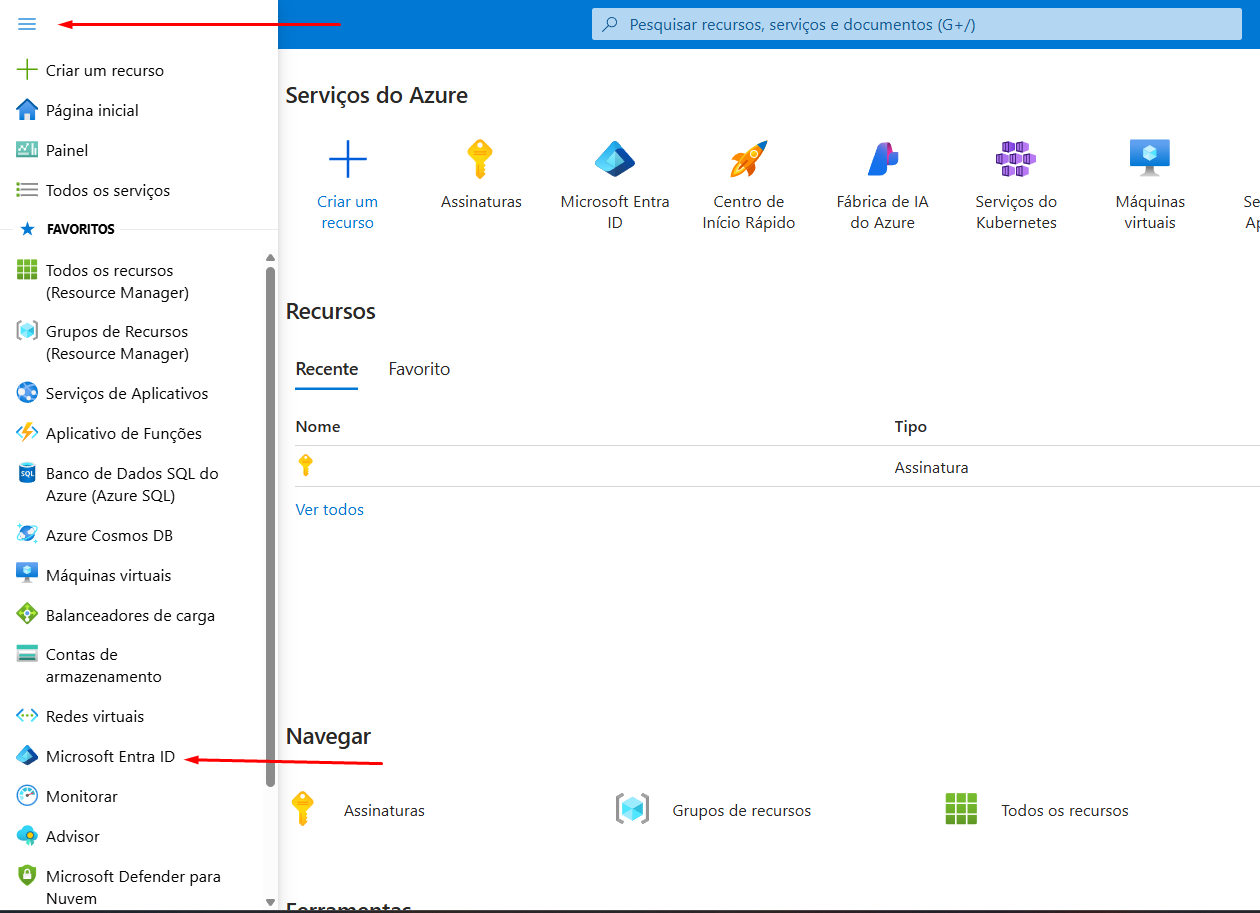Viewport: 1260px width, 913px height.
Task: Open Centro de Início Rápido rocket icon
Action: [748, 159]
